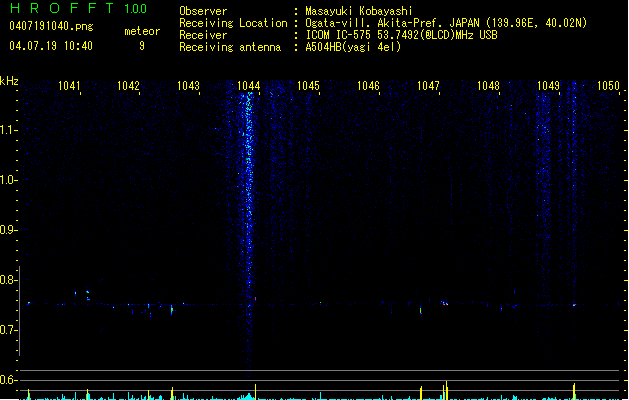Screen dimensions: 629x400
Task: Click the 1044 time axis mark
Action: click(x=249, y=86)
